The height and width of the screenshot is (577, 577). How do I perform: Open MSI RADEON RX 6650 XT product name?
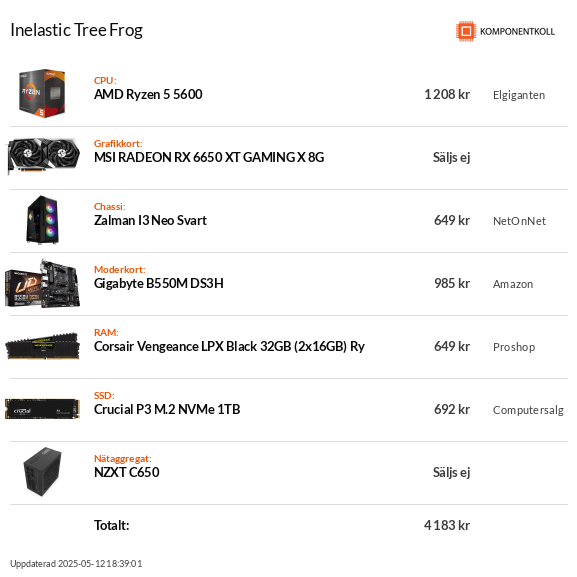[209, 157]
